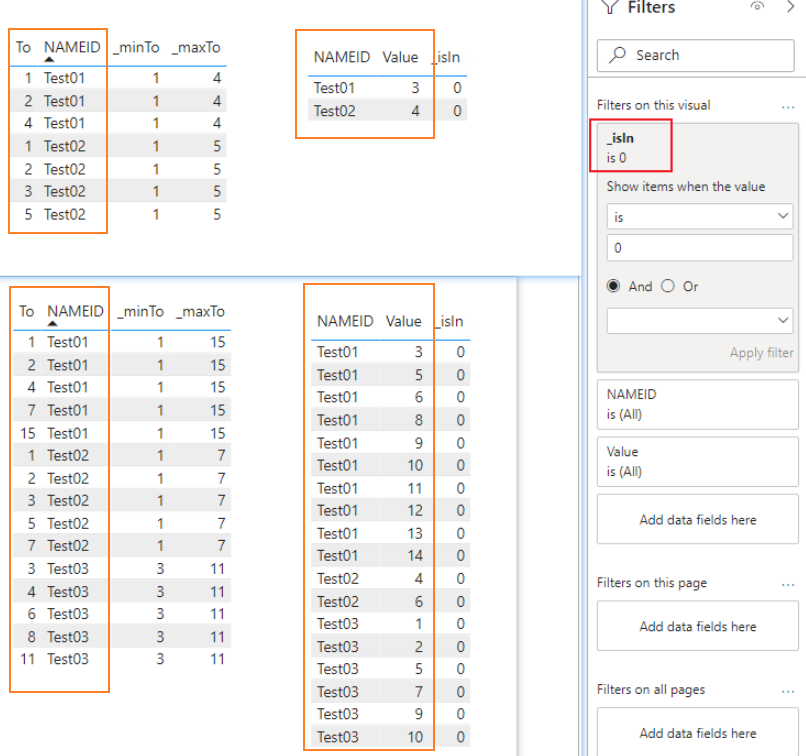Select the And radio button
806x756 pixels.
pos(613,286)
